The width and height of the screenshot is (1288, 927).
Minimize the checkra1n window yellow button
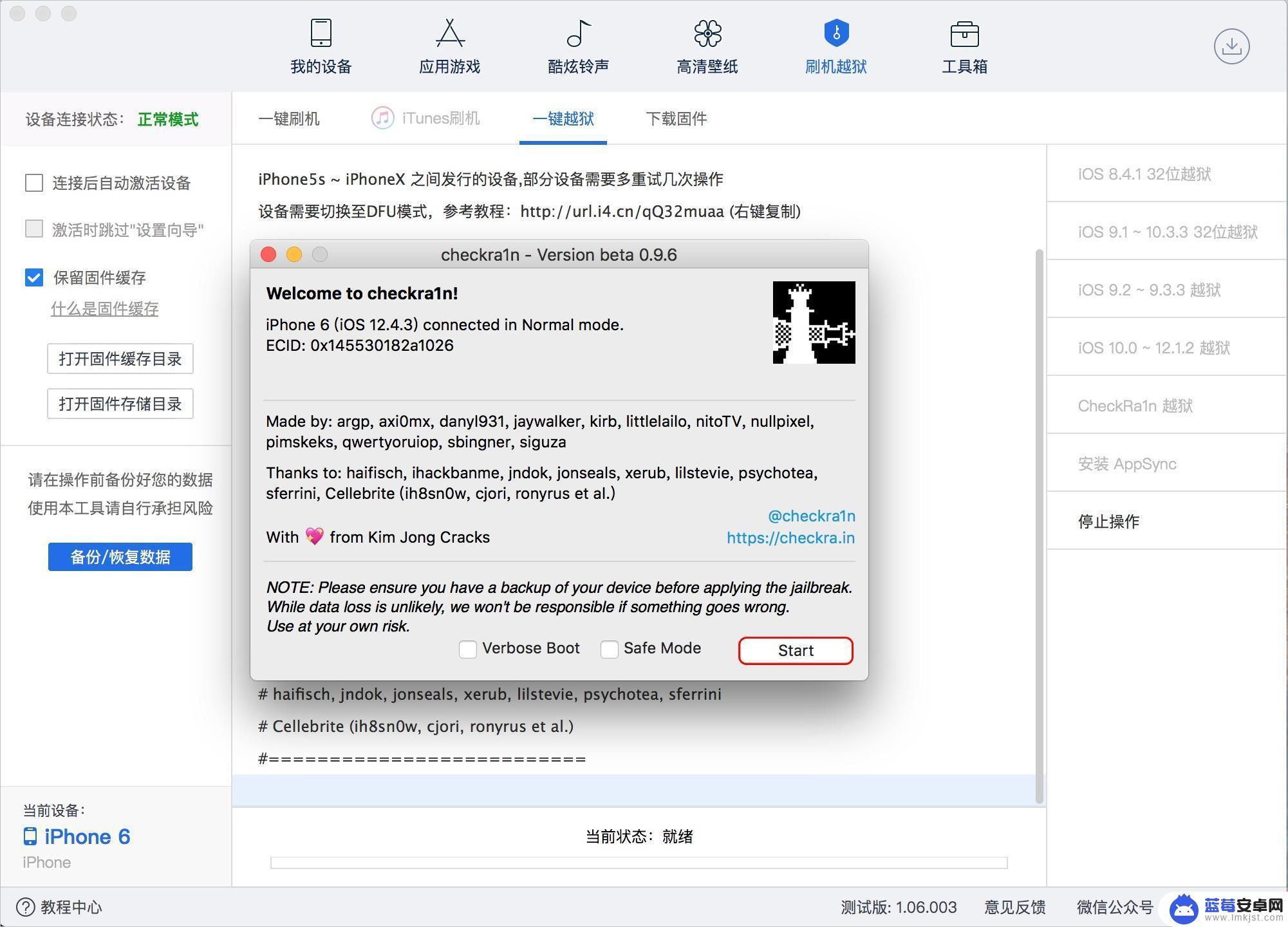pyautogui.click(x=294, y=254)
